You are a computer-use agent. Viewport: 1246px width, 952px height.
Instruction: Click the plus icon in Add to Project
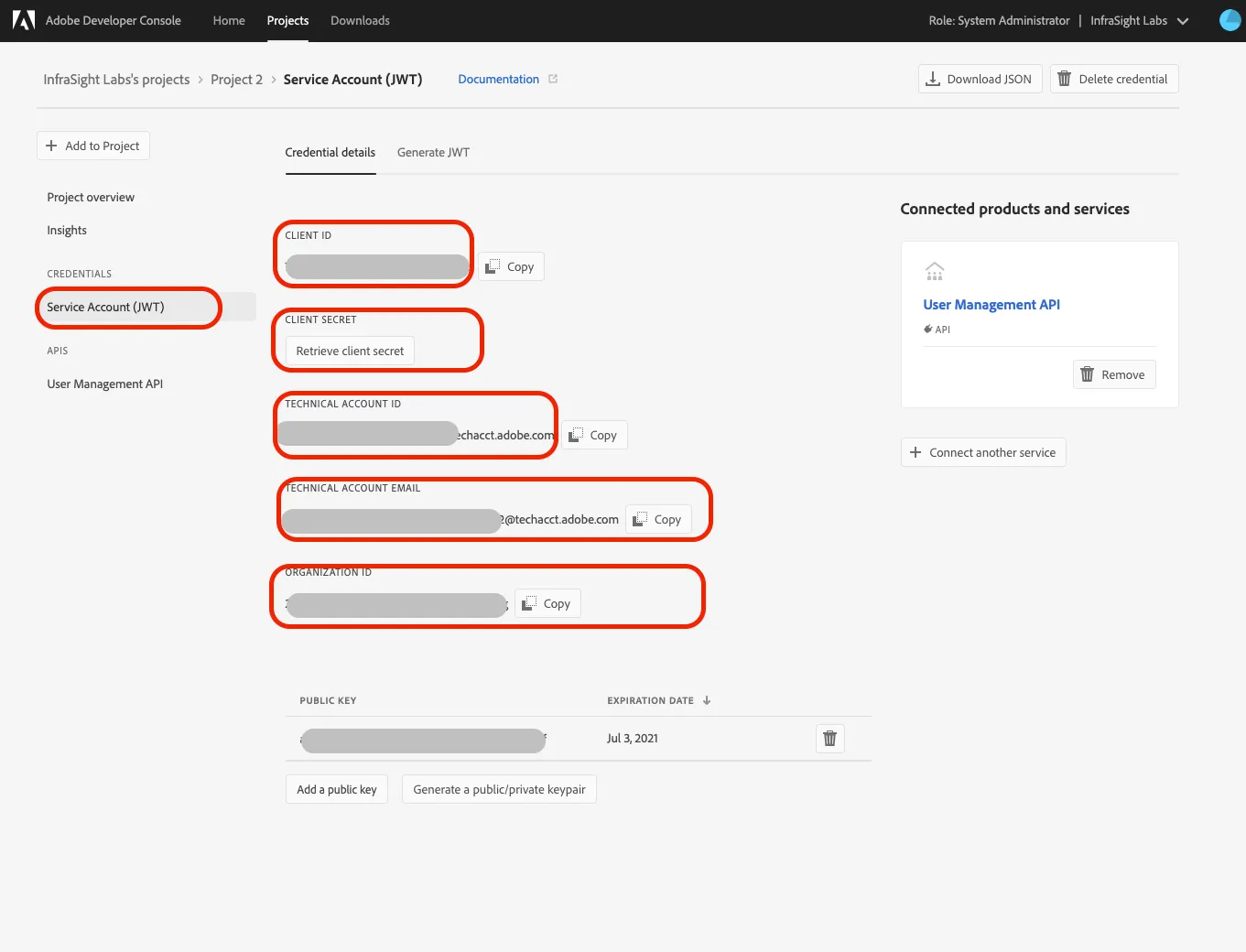(x=51, y=146)
